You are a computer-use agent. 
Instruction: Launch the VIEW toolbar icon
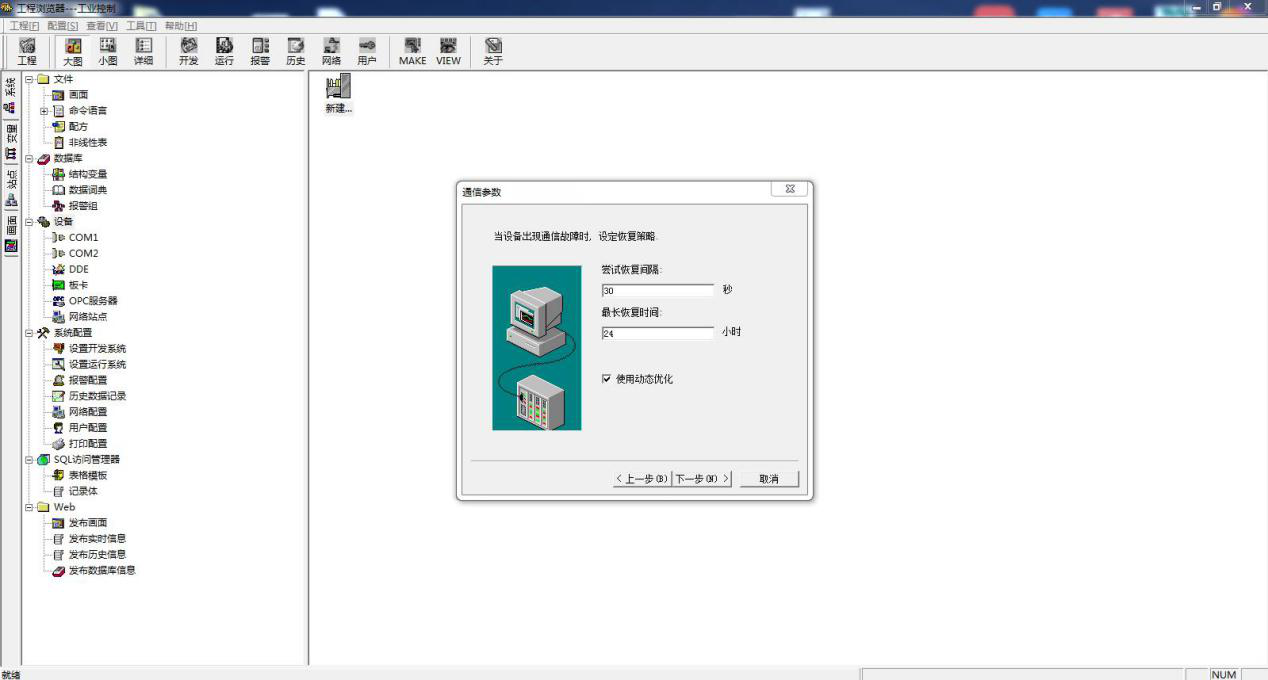[x=448, y=51]
